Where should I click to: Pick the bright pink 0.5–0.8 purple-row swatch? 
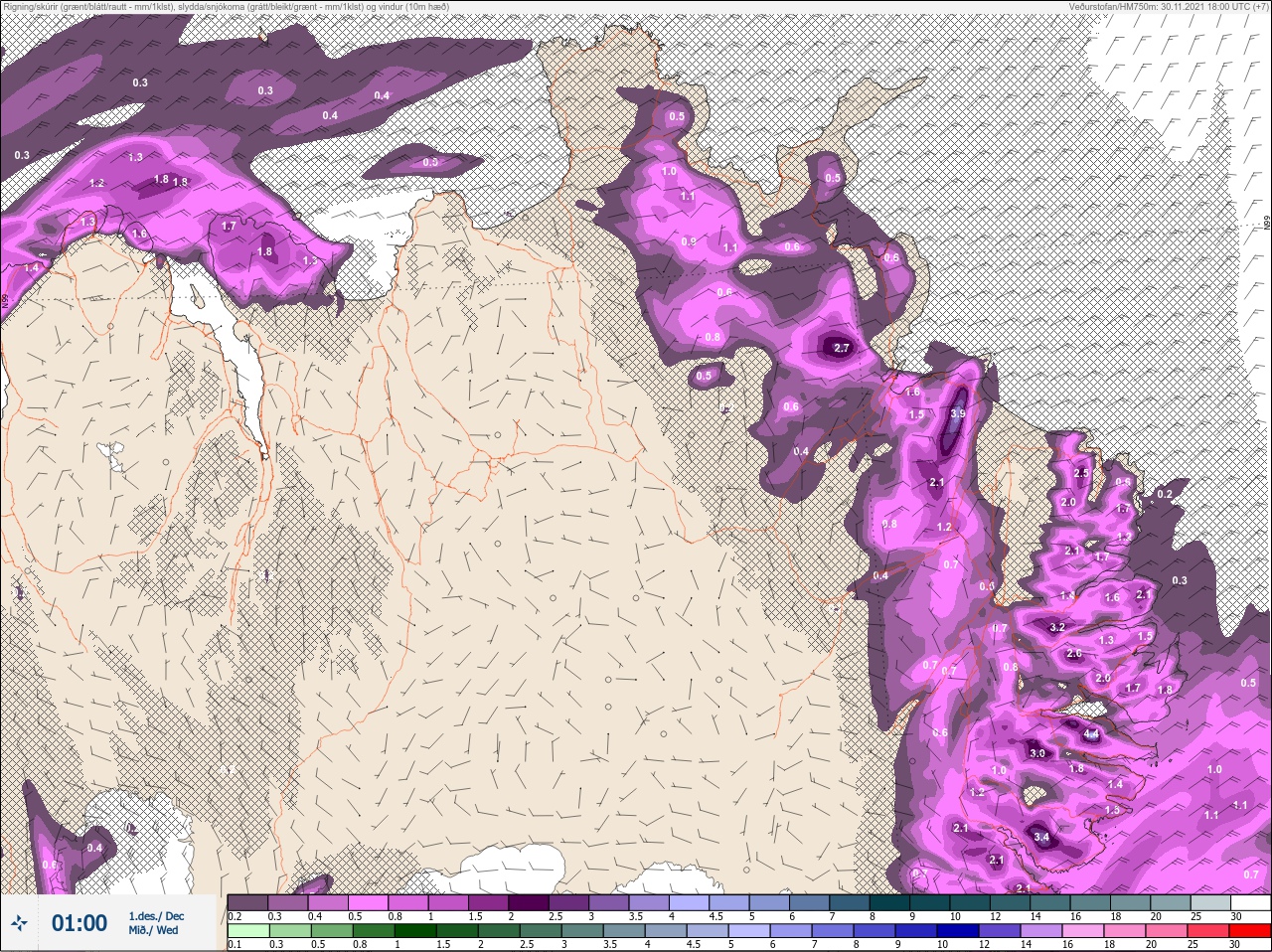pos(369,902)
